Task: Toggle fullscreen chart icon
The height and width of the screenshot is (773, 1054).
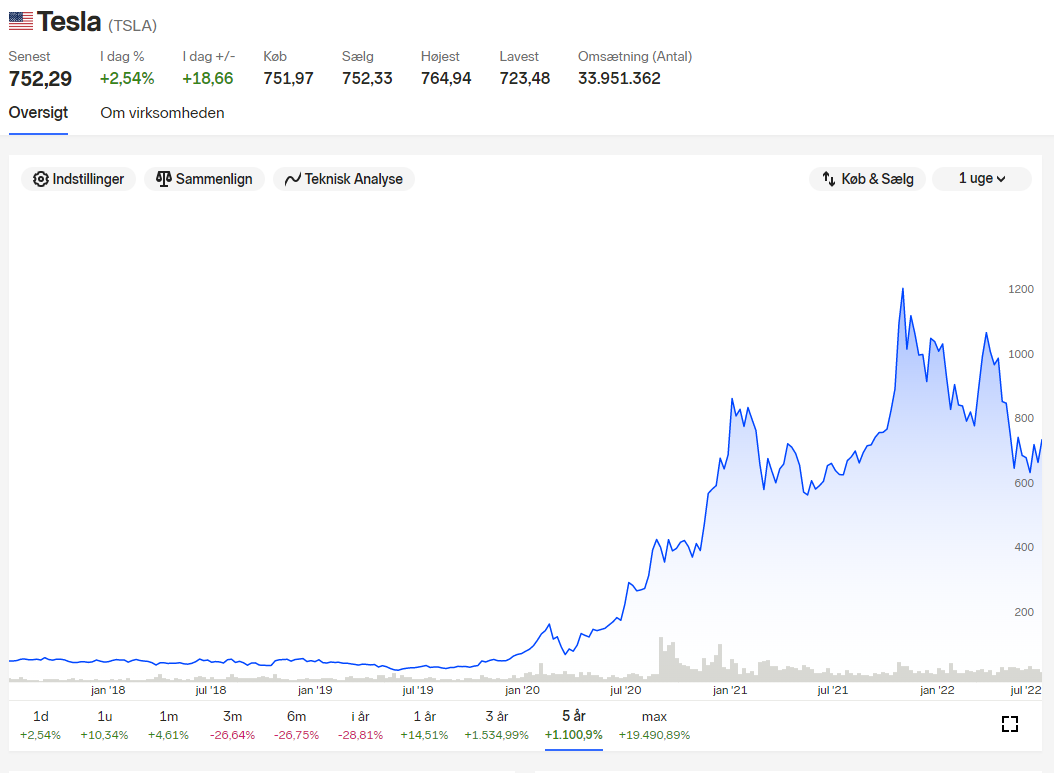Action: tap(1010, 724)
